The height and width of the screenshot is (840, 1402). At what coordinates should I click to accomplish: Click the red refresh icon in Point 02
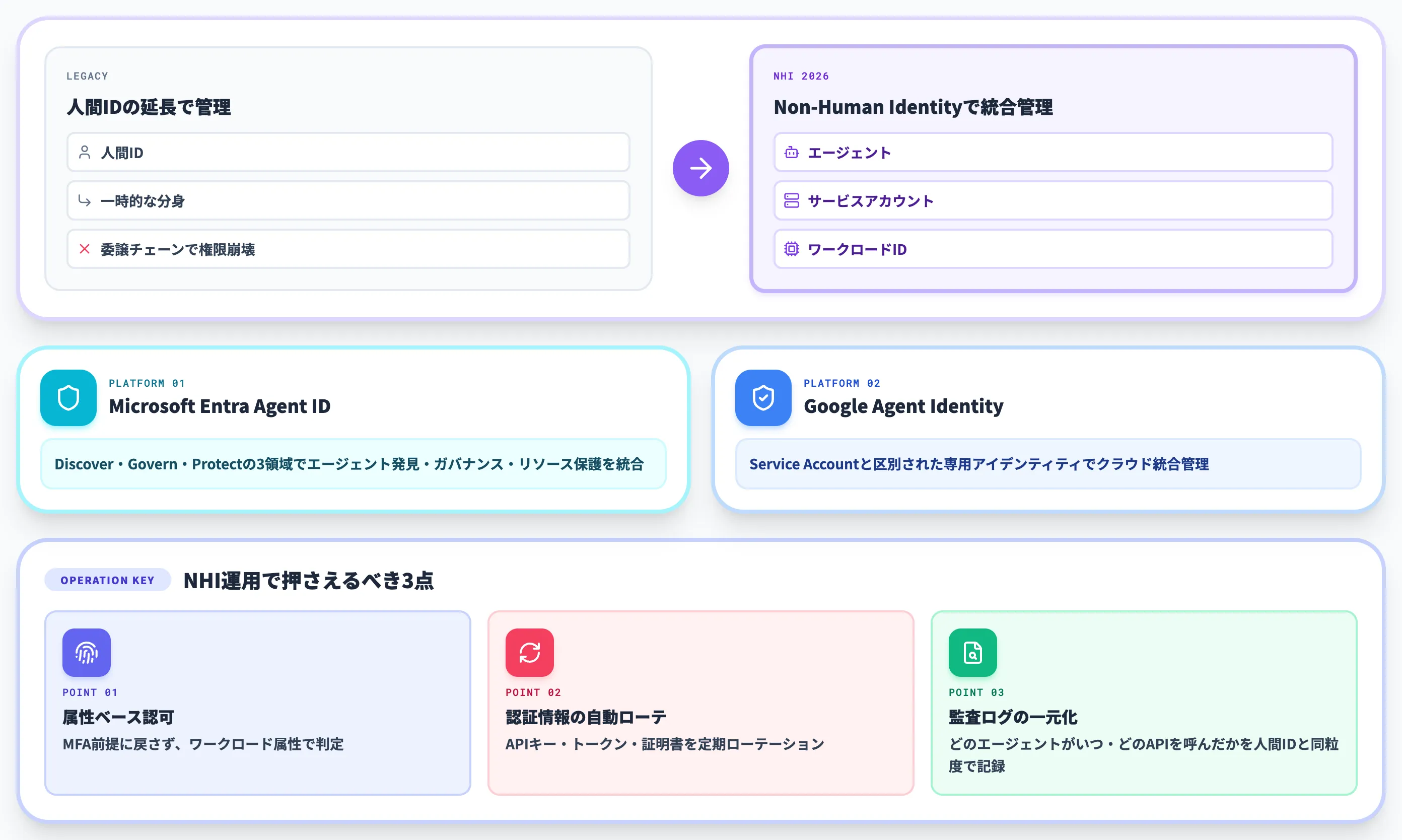click(529, 652)
